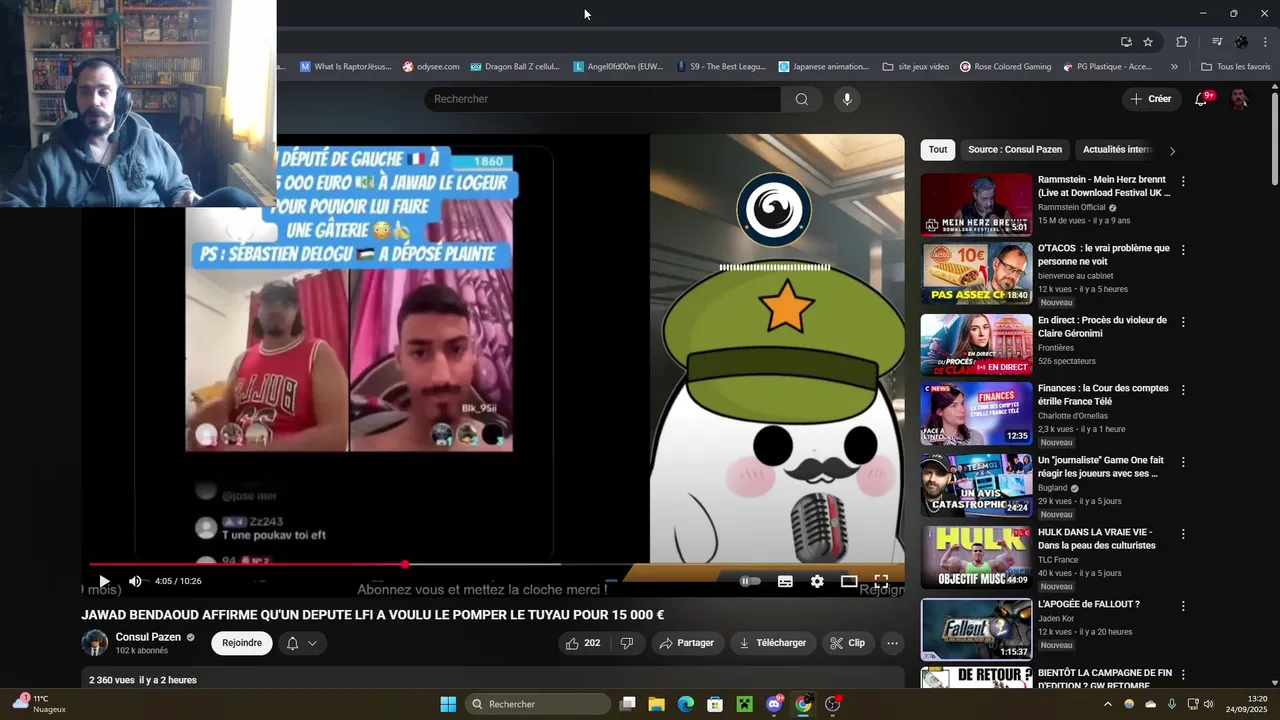Viewport: 1280px width, 720px height.
Task: Click the taskbar Rechercher search box
Action: pyautogui.click(x=539, y=704)
